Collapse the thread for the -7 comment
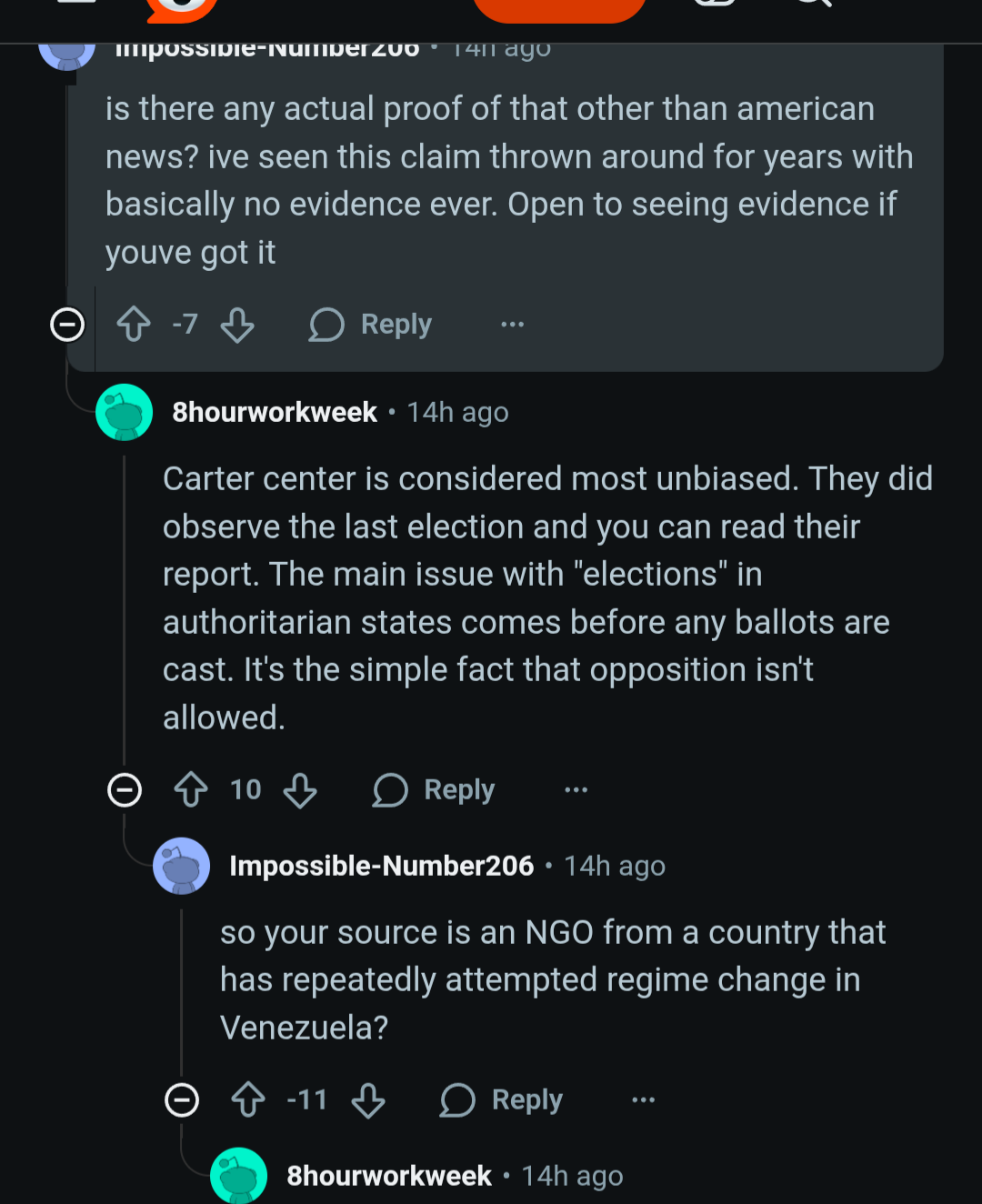Viewport: 982px width, 1204px height. (x=67, y=325)
